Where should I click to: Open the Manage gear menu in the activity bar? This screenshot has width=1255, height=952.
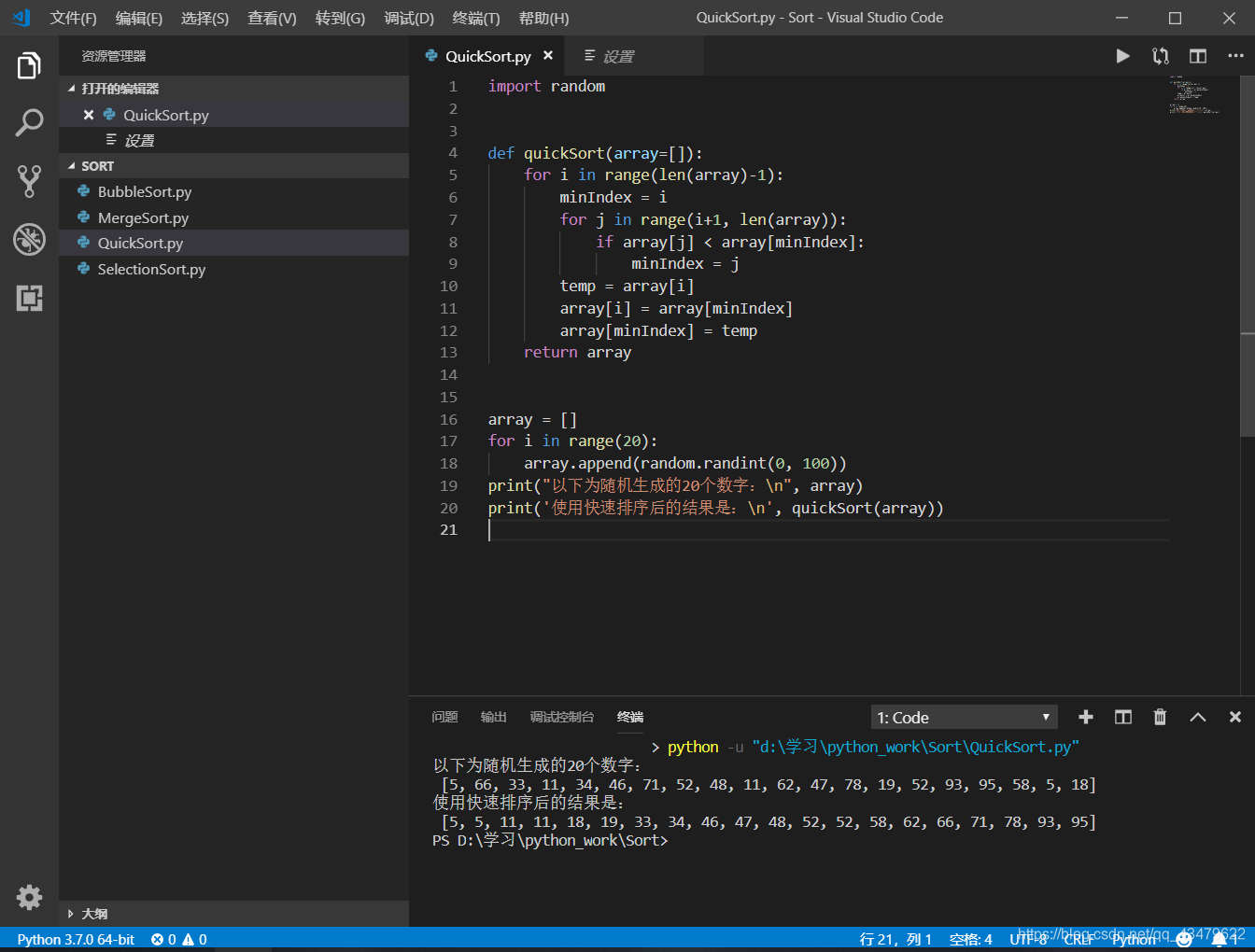point(29,897)
